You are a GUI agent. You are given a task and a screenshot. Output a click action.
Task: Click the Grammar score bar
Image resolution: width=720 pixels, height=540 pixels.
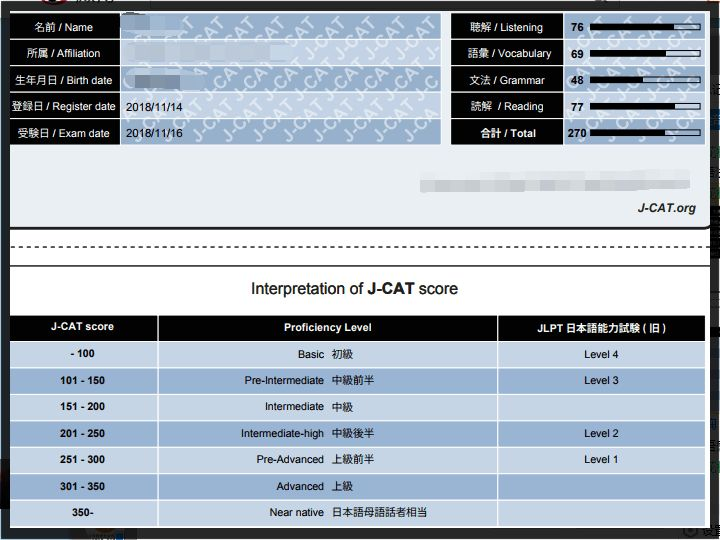click(x=645, y=80)
